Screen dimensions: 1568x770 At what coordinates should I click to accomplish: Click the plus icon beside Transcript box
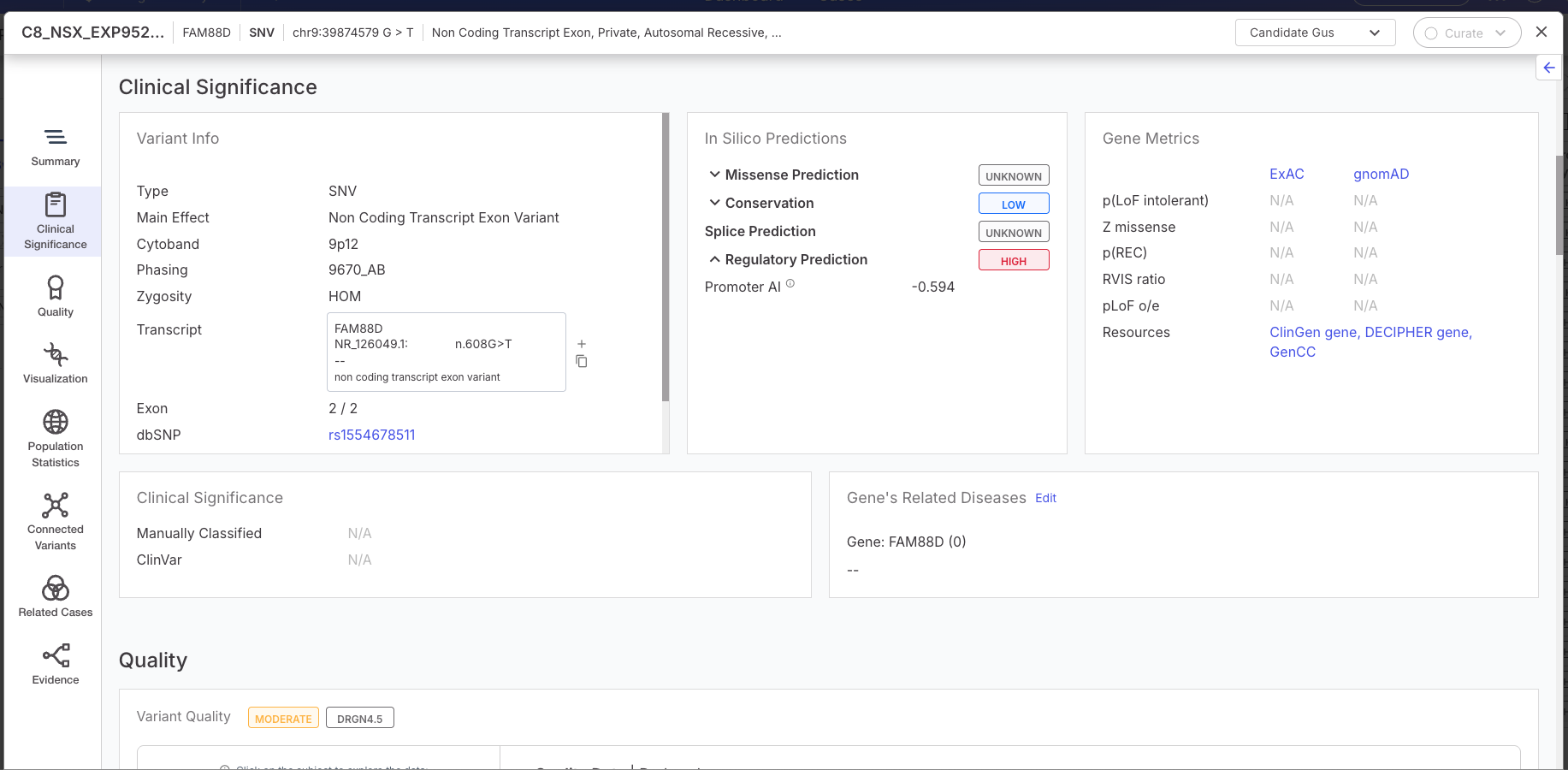click(582, 344)
